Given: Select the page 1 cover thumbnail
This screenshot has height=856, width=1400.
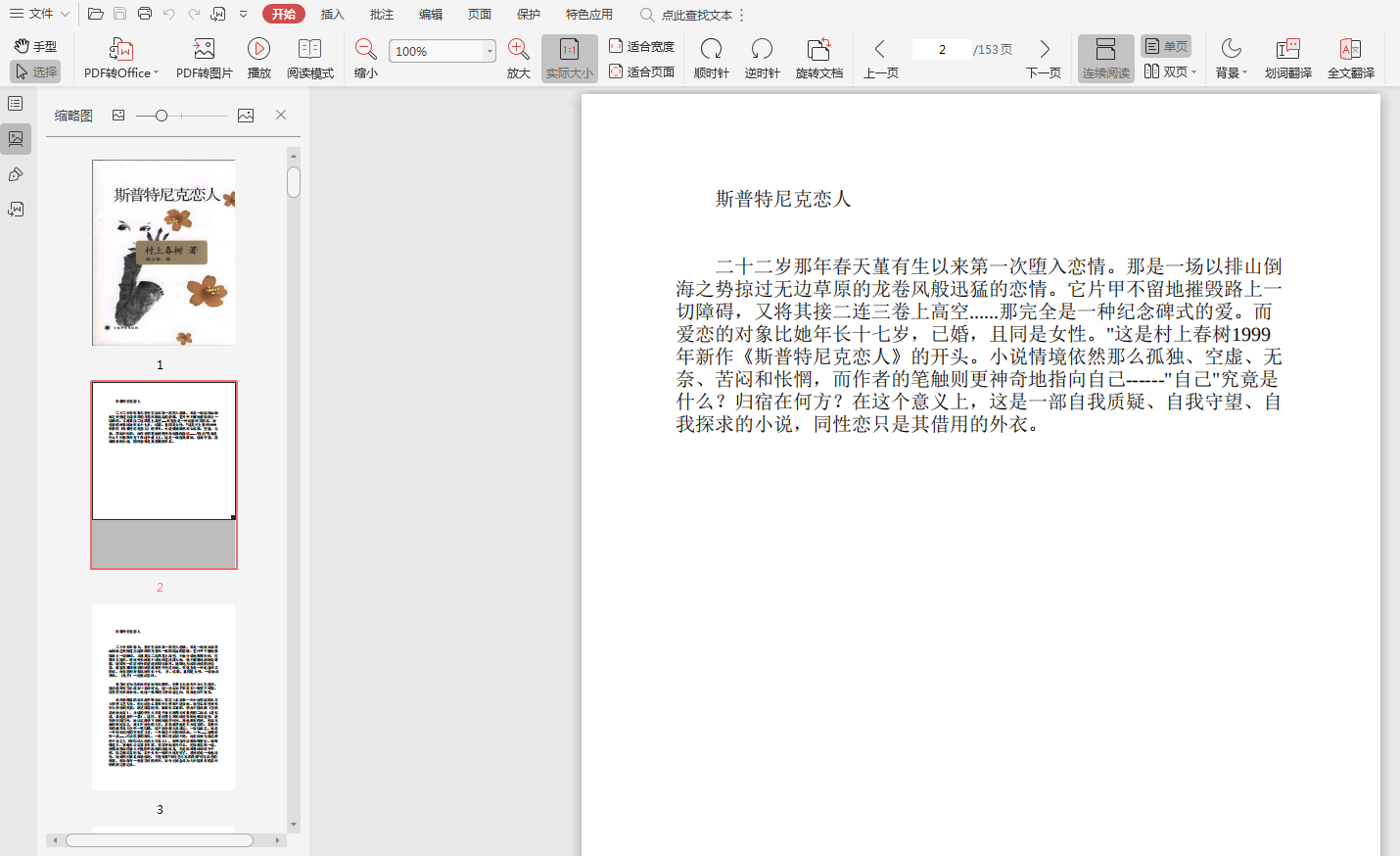Looking at the screenshot, I should [x=163, y=253].
